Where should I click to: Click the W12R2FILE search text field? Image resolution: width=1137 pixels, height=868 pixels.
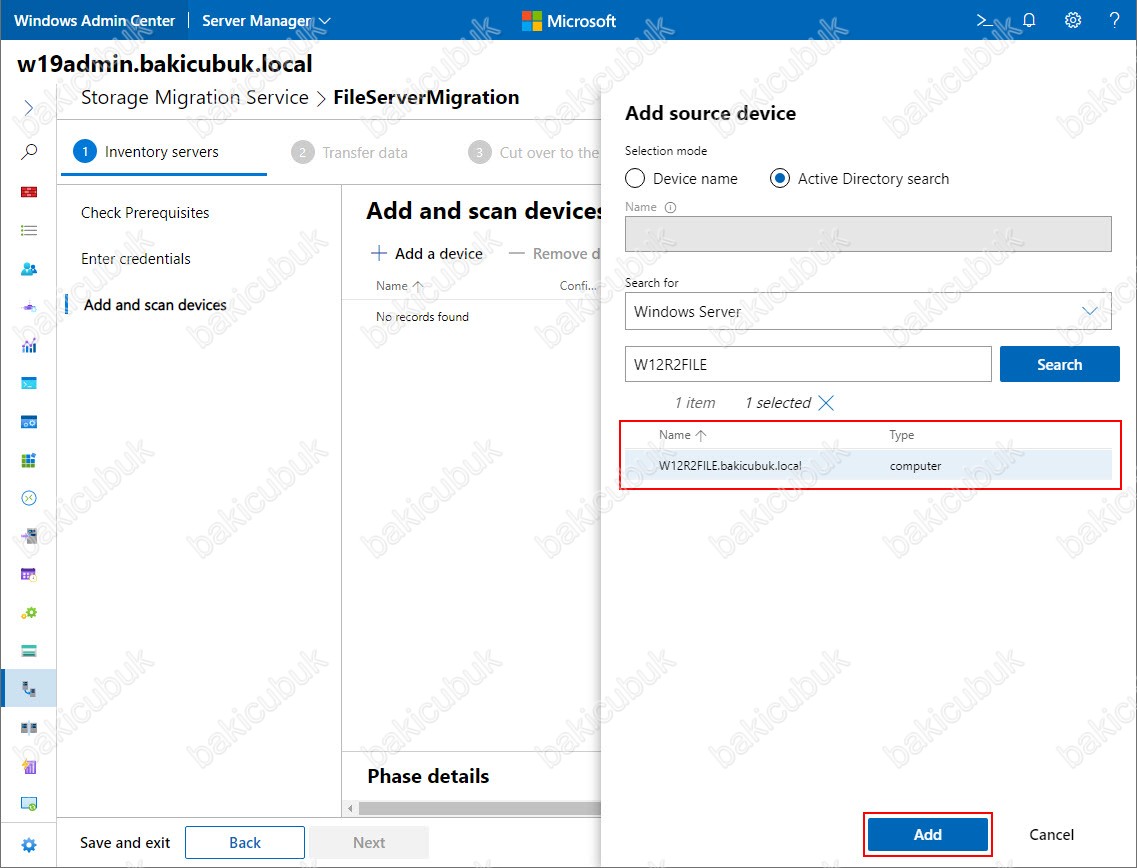pyautogui.click(x=808, y=364)
